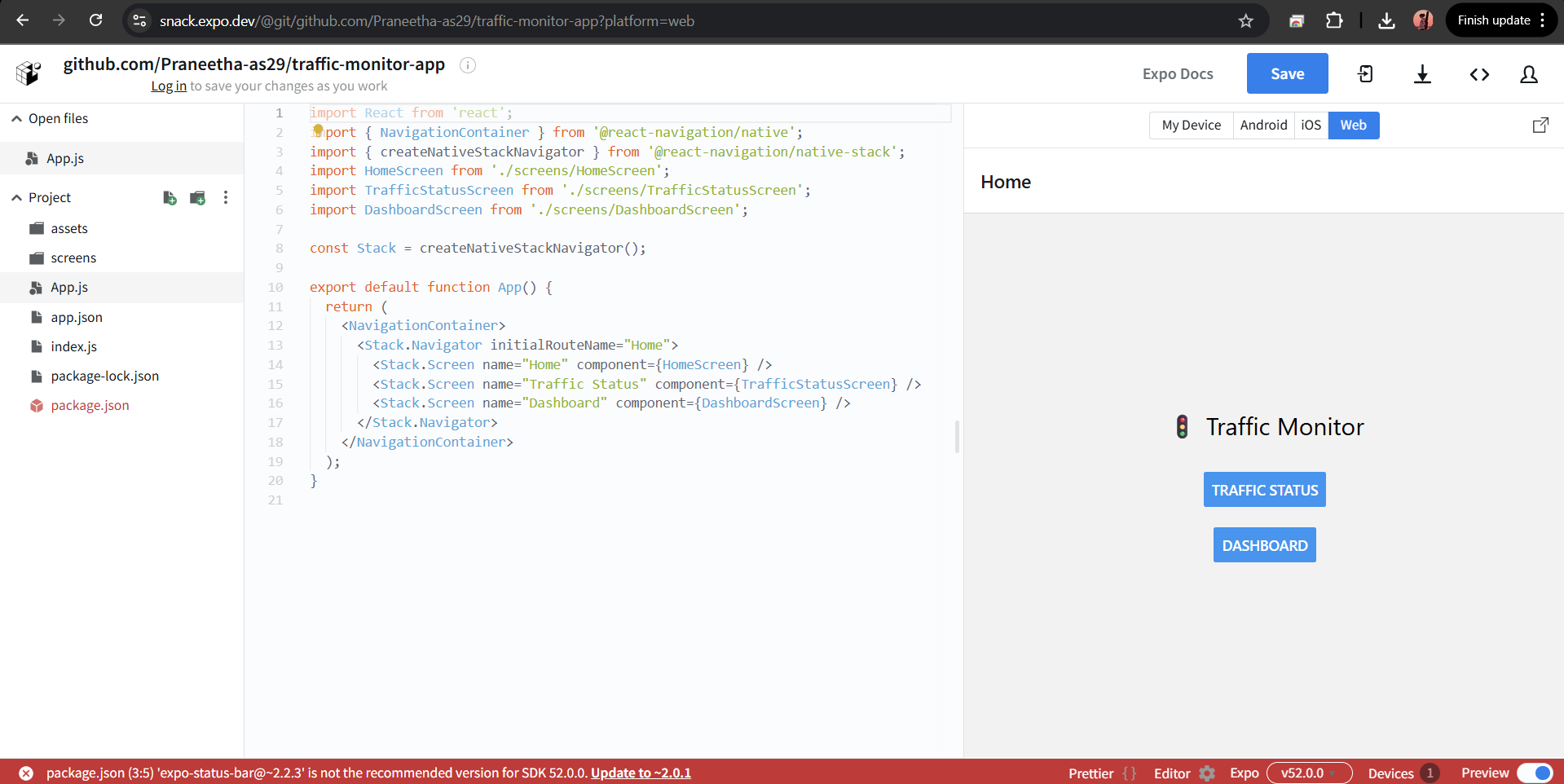This screenshot has height=784, width=1564.
Task: Click the error icon in status bar
Action: (x=26, y=773)
